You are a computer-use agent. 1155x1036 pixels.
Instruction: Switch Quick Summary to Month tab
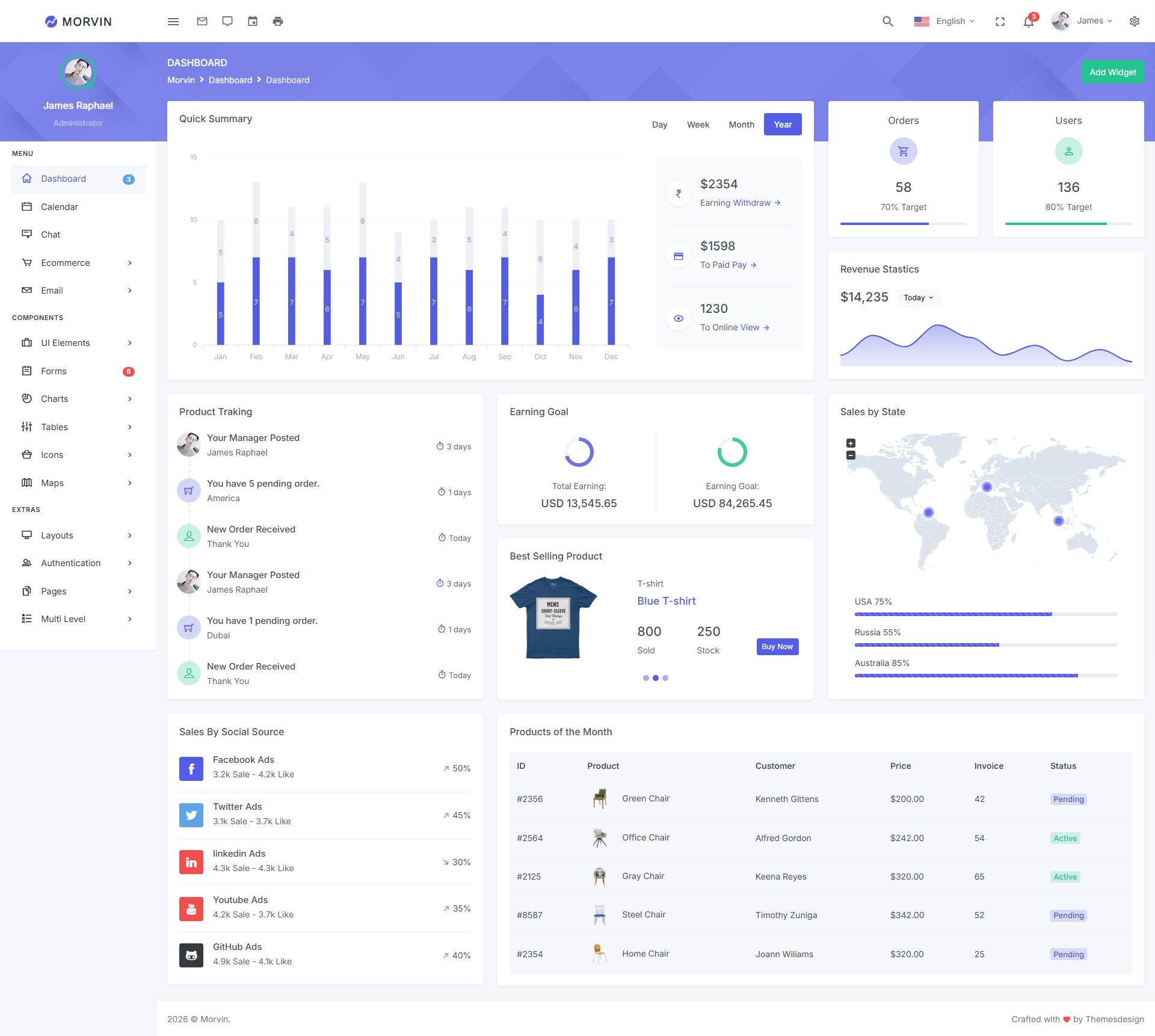click(741, 125)
